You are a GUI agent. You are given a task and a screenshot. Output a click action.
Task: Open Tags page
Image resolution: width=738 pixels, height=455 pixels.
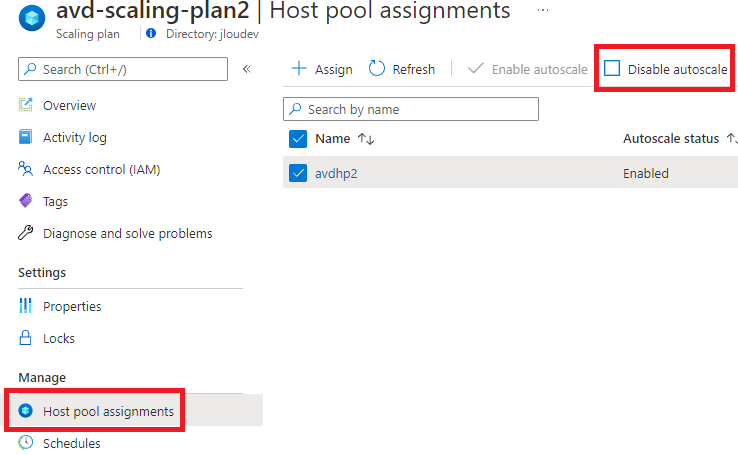pos(56,201)
